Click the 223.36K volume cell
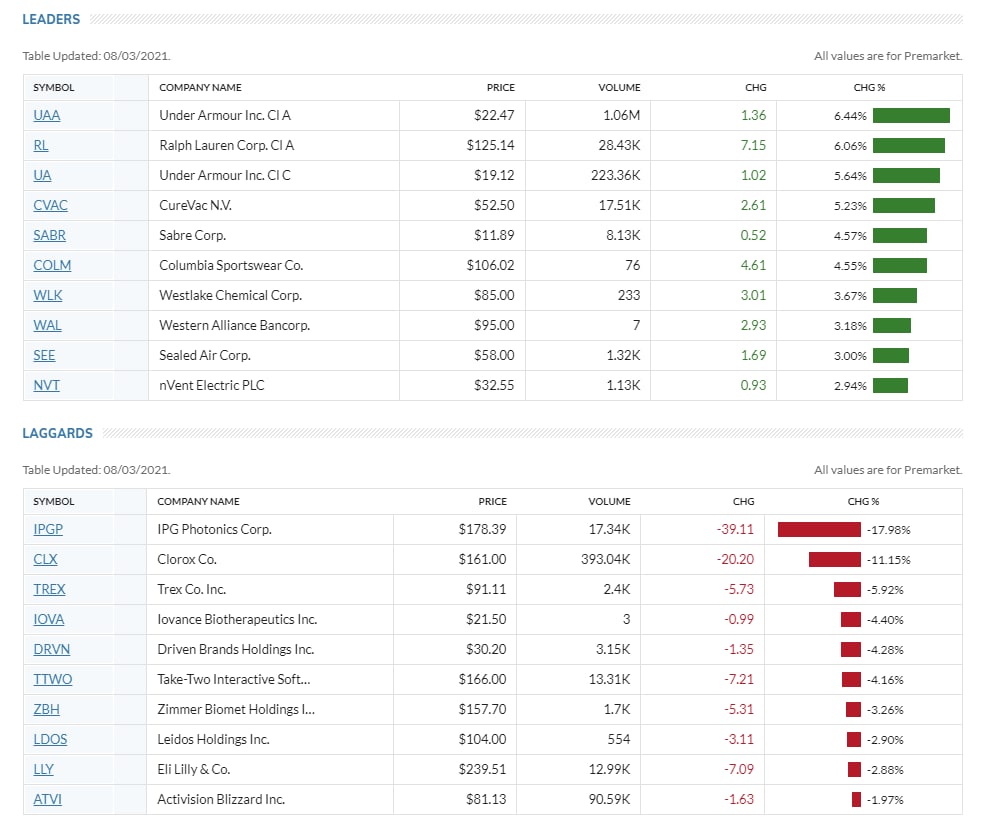 tap(616, 175)
